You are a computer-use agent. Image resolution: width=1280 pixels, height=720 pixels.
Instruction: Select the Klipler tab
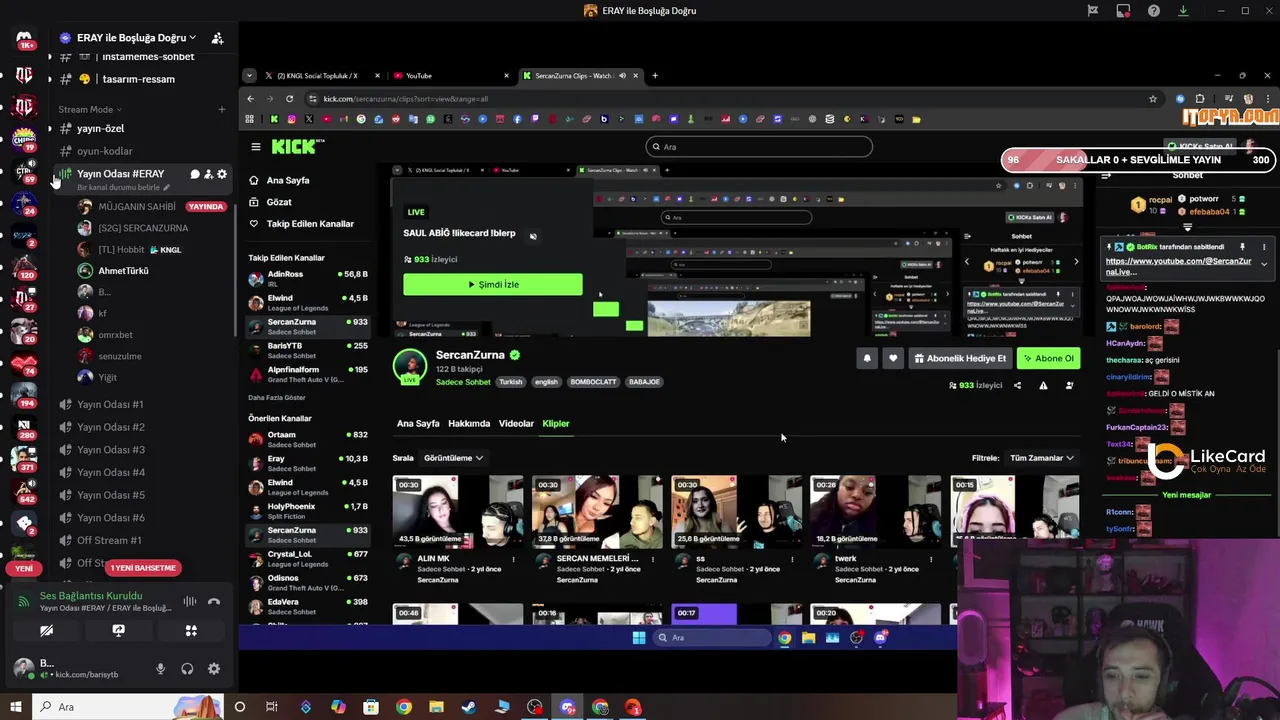click(x=556, y=423)
